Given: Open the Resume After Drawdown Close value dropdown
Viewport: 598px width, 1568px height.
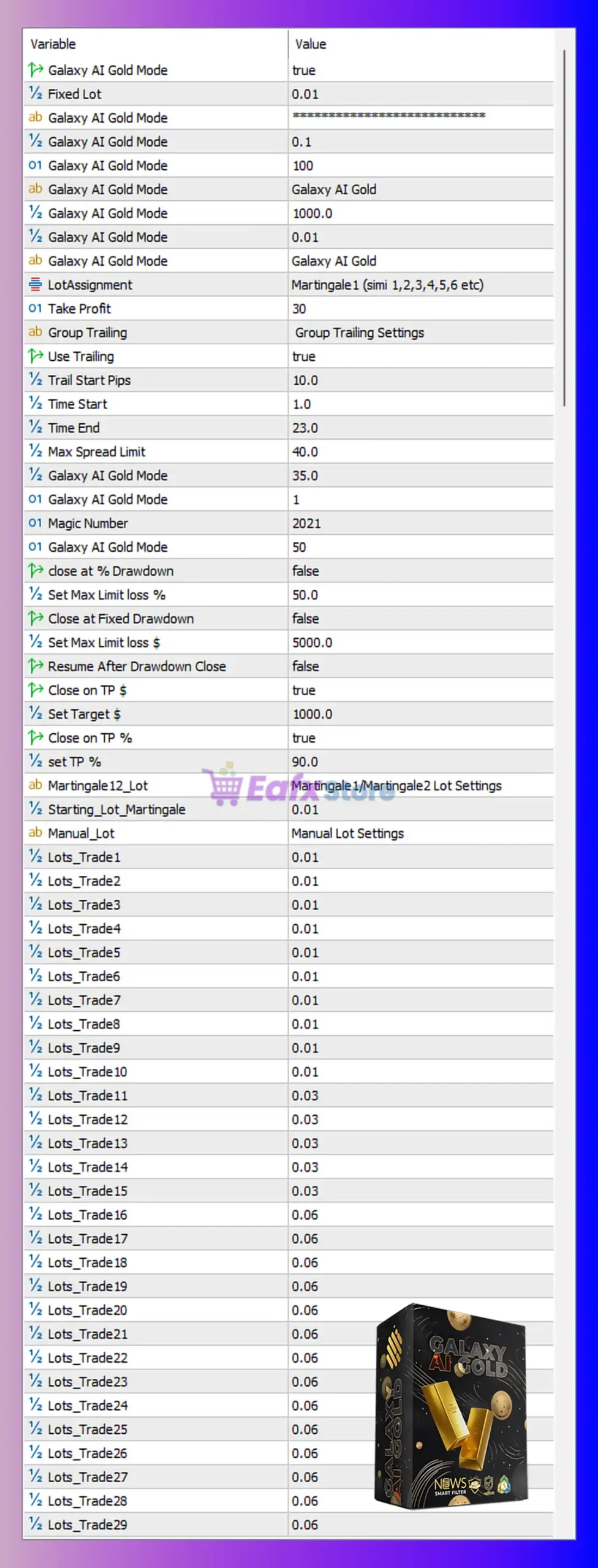Looking at the screenshot, I should (305, 666).
